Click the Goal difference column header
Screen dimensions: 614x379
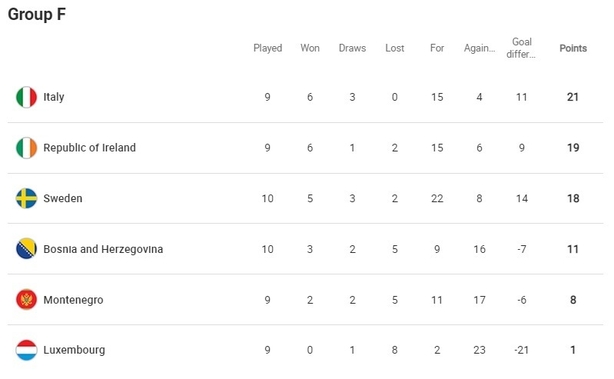pos(521,48)
